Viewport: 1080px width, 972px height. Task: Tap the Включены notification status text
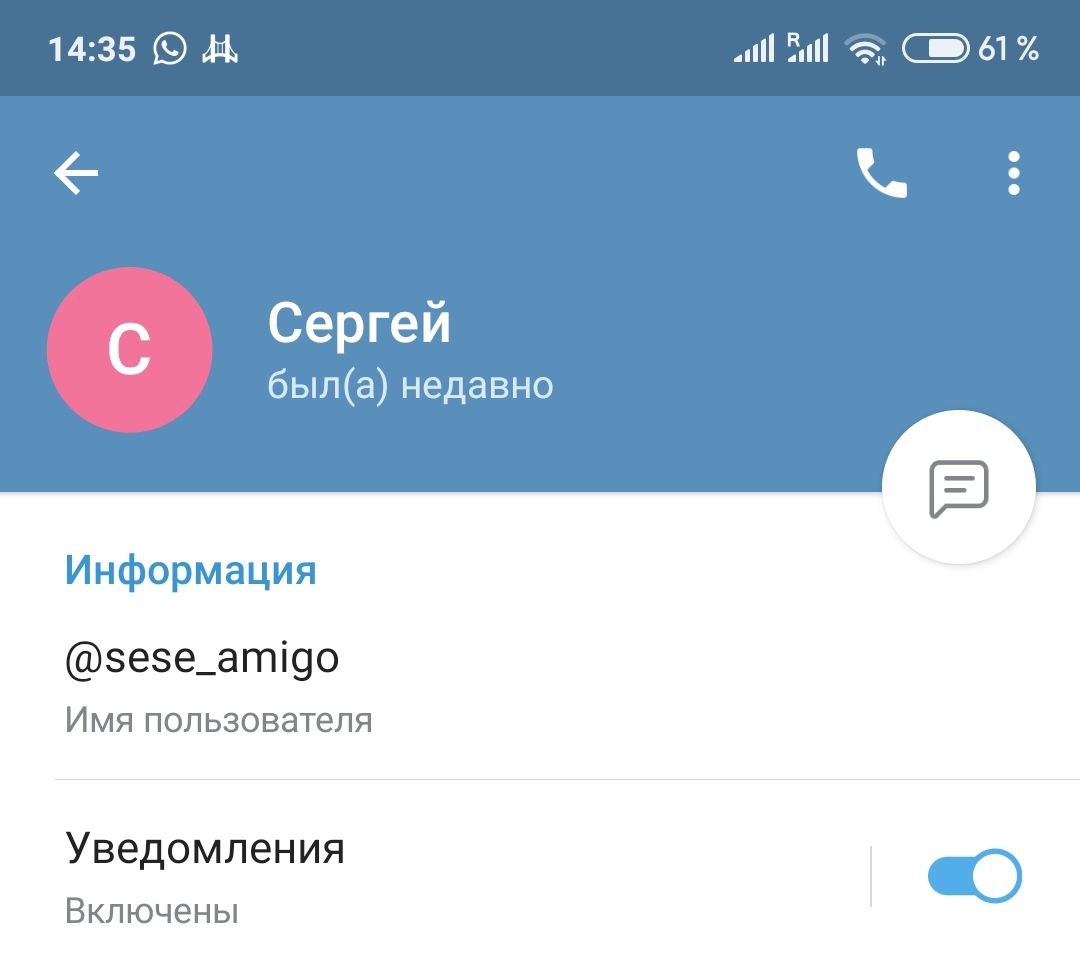coord(152,911)
